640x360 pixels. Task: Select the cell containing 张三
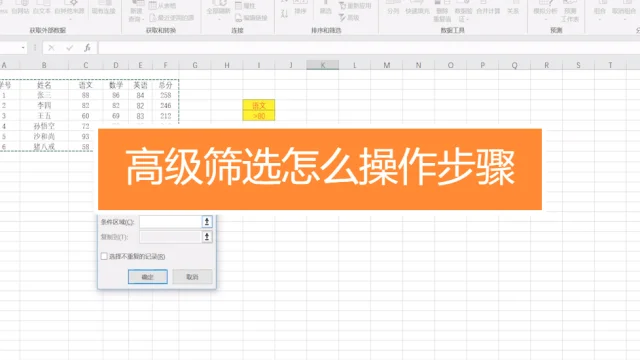click(x=44, y=95)
